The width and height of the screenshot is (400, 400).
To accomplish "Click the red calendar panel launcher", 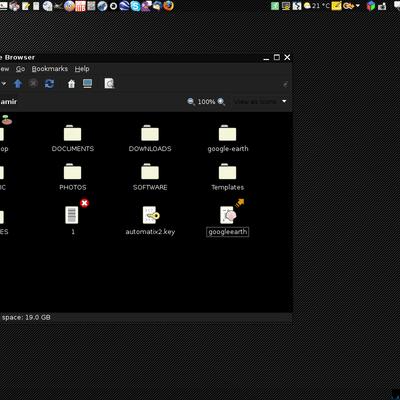I will [x=80, y=6].
